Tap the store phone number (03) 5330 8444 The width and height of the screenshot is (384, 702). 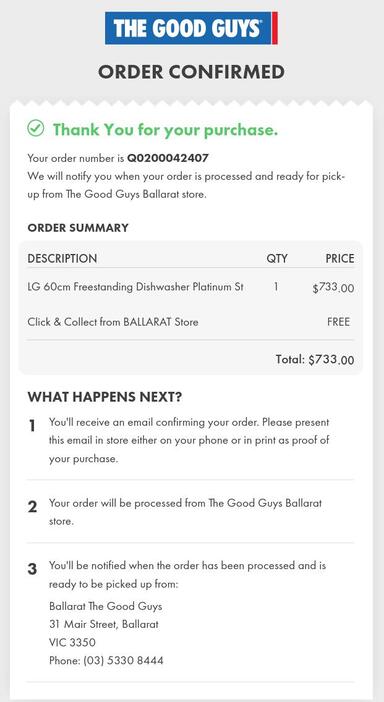[123, 660]
